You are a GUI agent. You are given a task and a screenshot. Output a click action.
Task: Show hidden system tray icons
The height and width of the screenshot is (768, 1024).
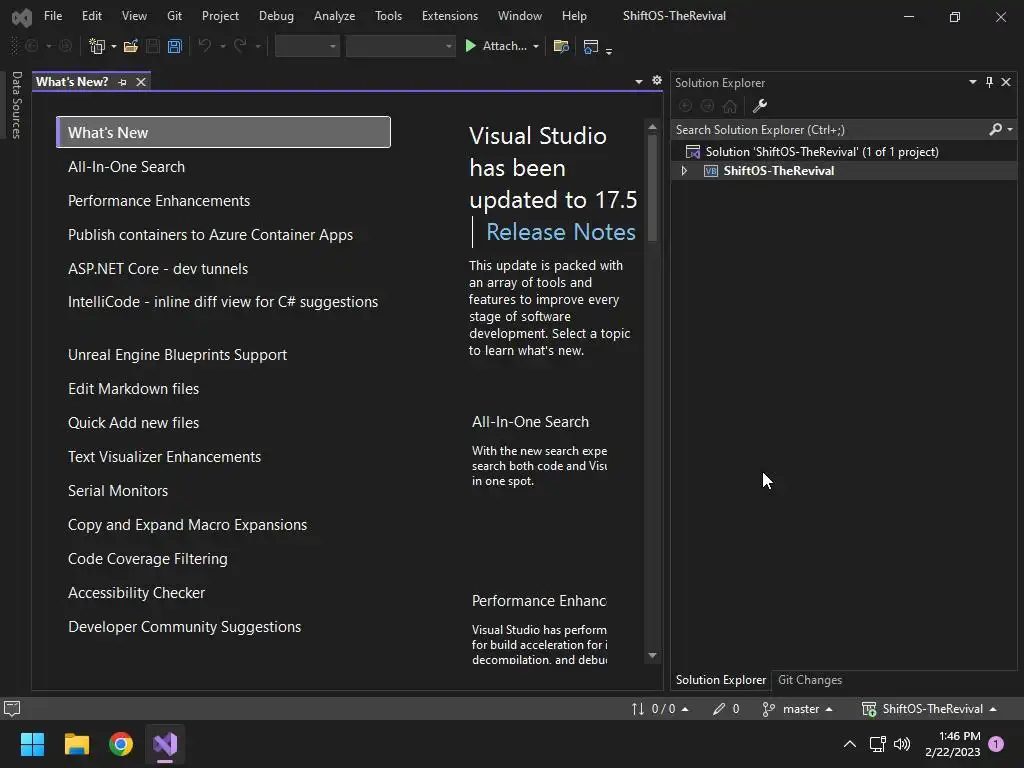[850, 744]
